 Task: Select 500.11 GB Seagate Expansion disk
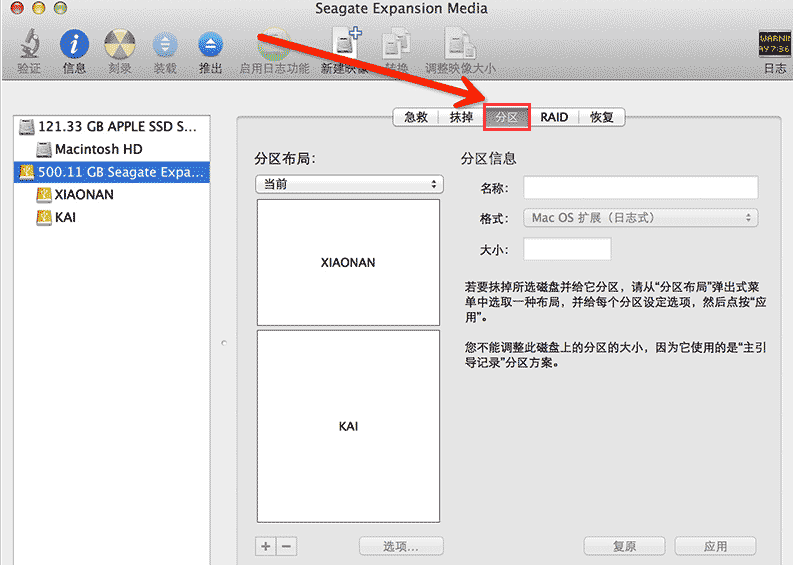tap(112, 172)
